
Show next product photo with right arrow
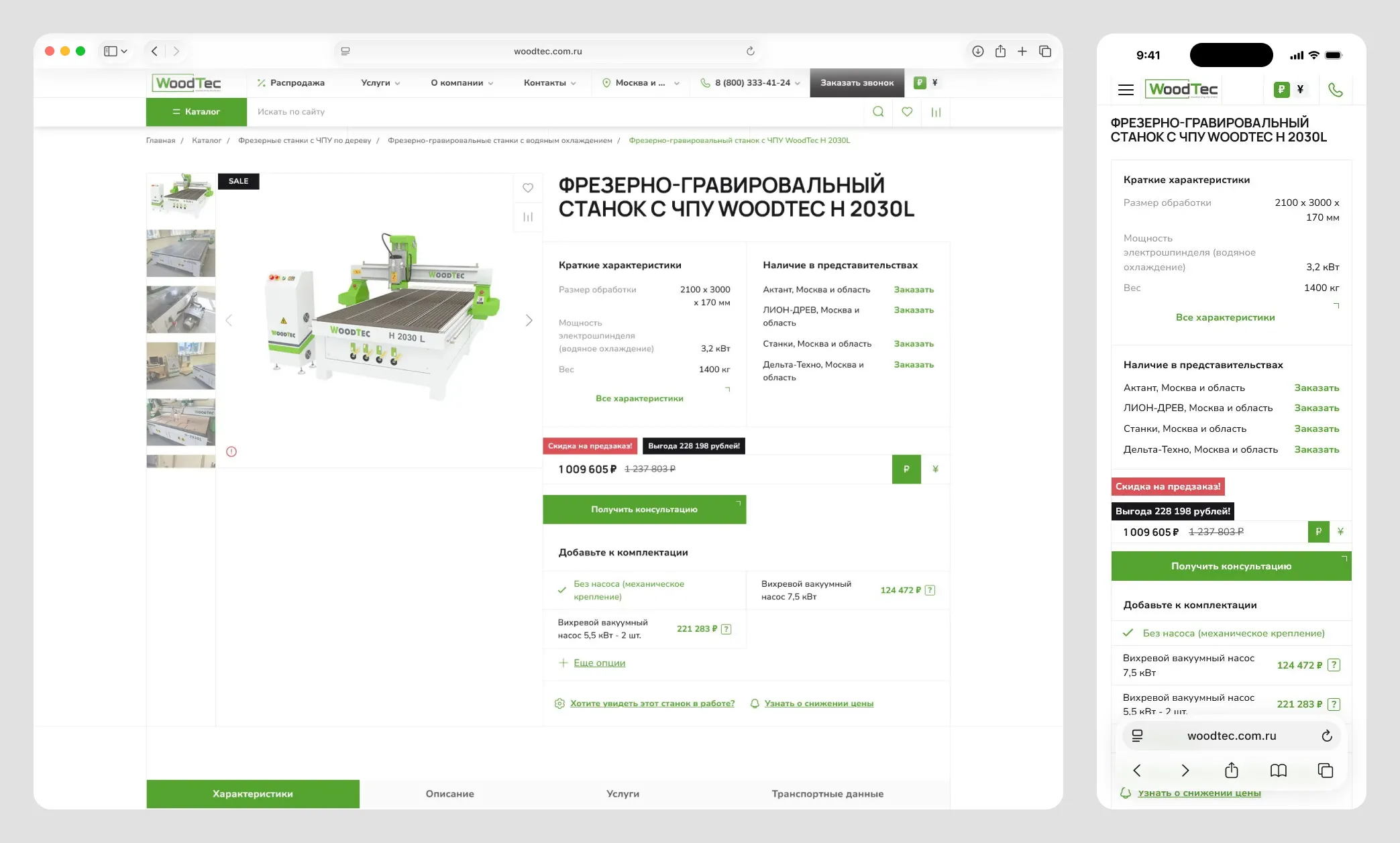click(x=529, y=321)
